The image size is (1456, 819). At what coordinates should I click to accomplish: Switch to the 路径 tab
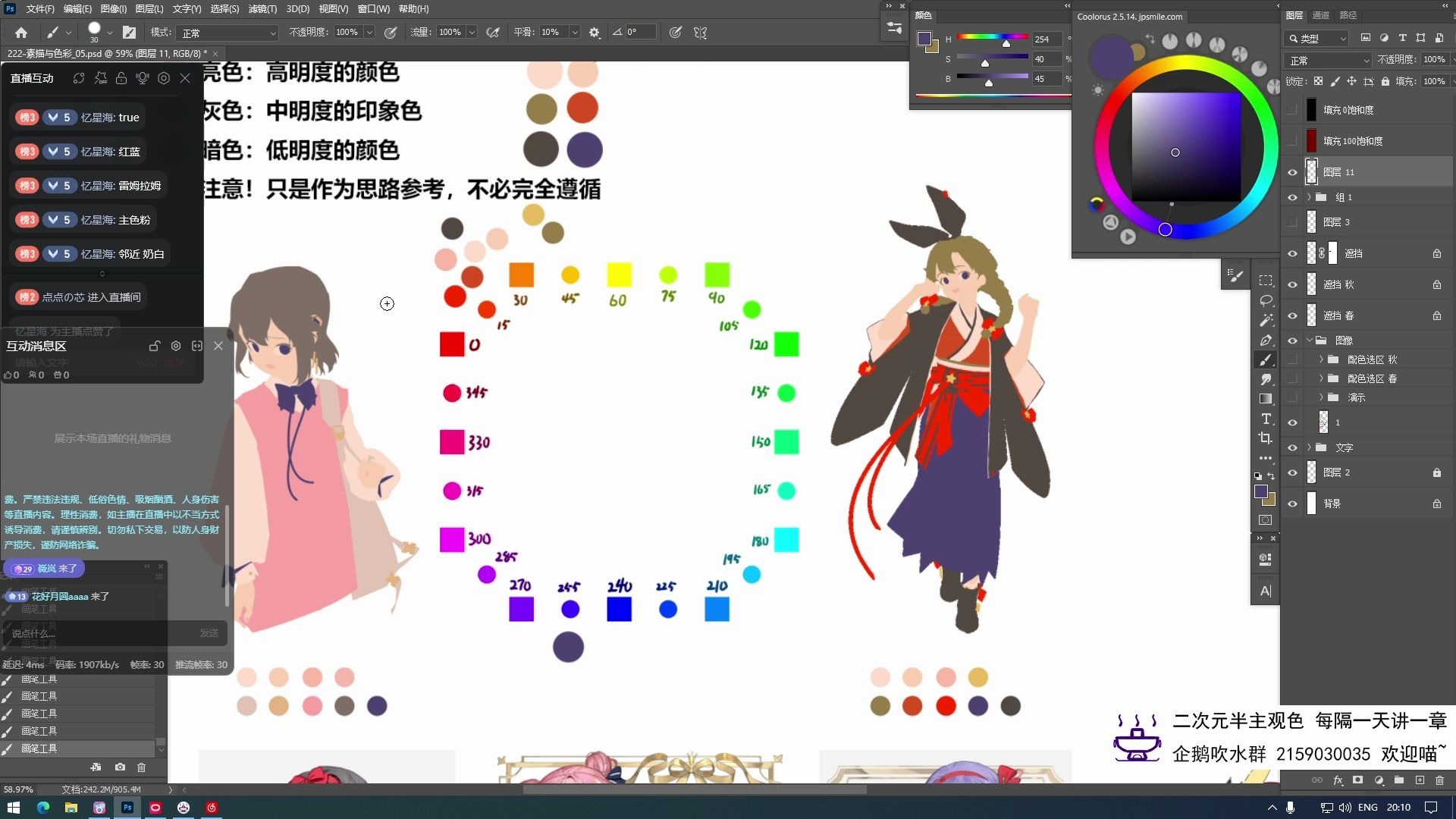(1348, 15)
